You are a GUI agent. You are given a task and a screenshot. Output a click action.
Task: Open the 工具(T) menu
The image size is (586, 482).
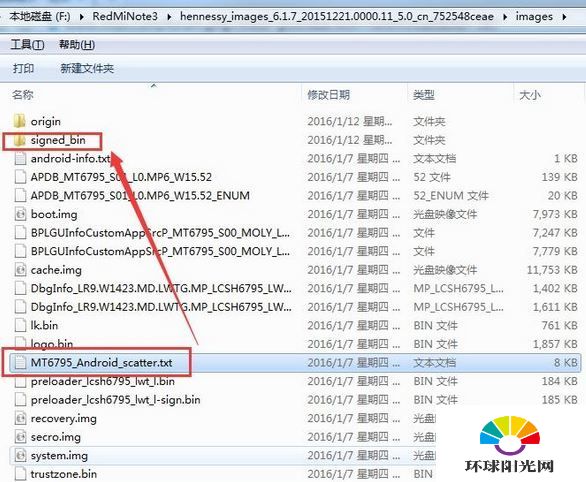click(x=27, y=45)
